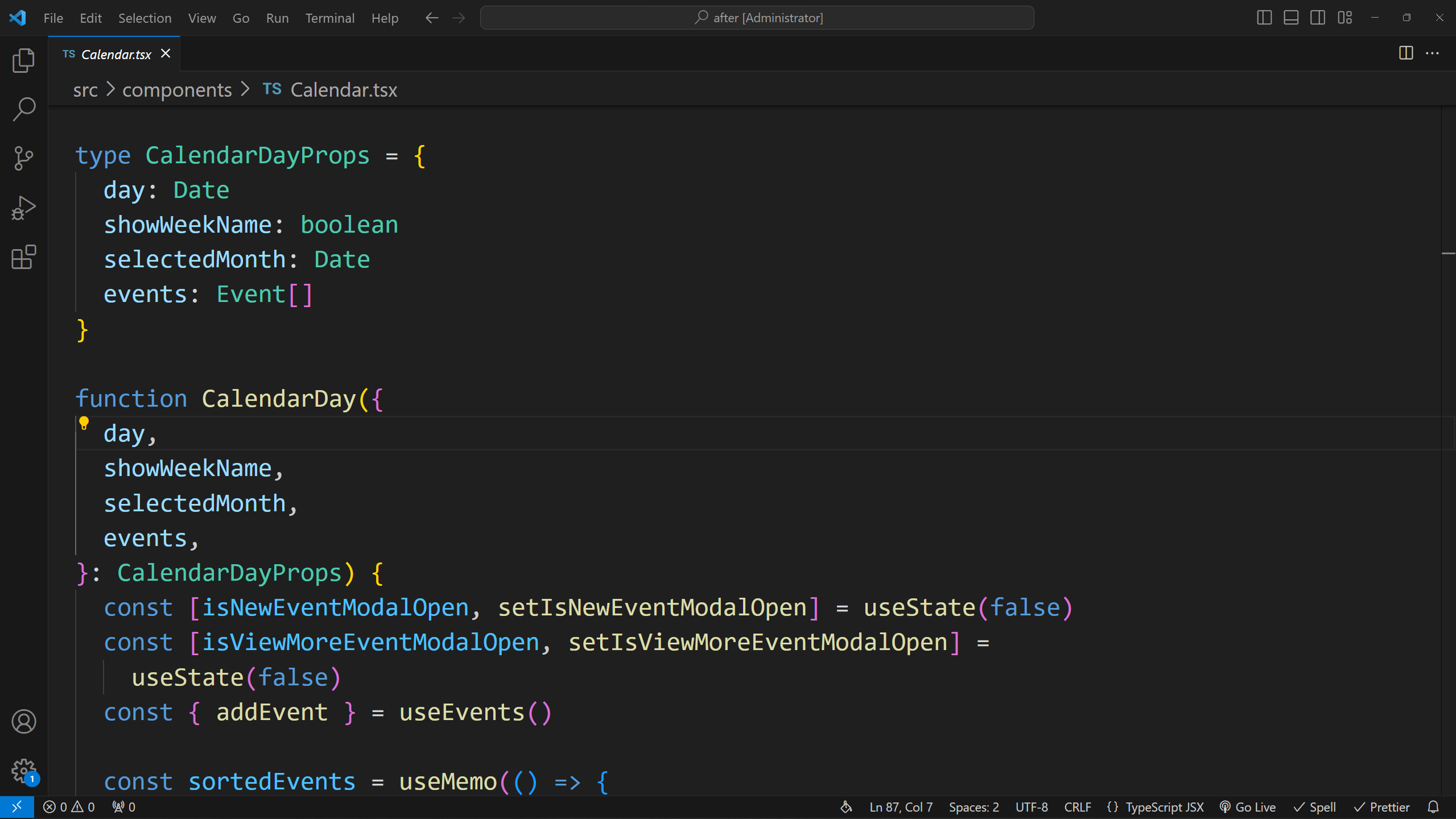Toggle the primary side bar layout button
1456x819 pixels.
tap(1264, 18)
